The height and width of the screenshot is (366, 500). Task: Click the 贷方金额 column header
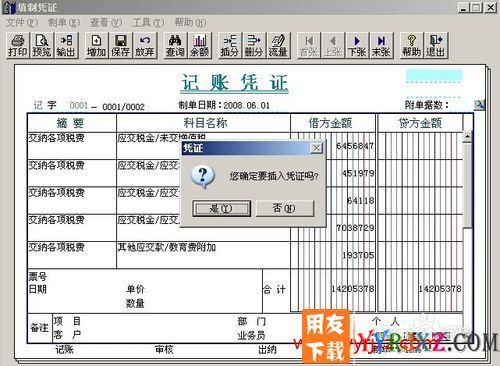(x=420, y=123)
